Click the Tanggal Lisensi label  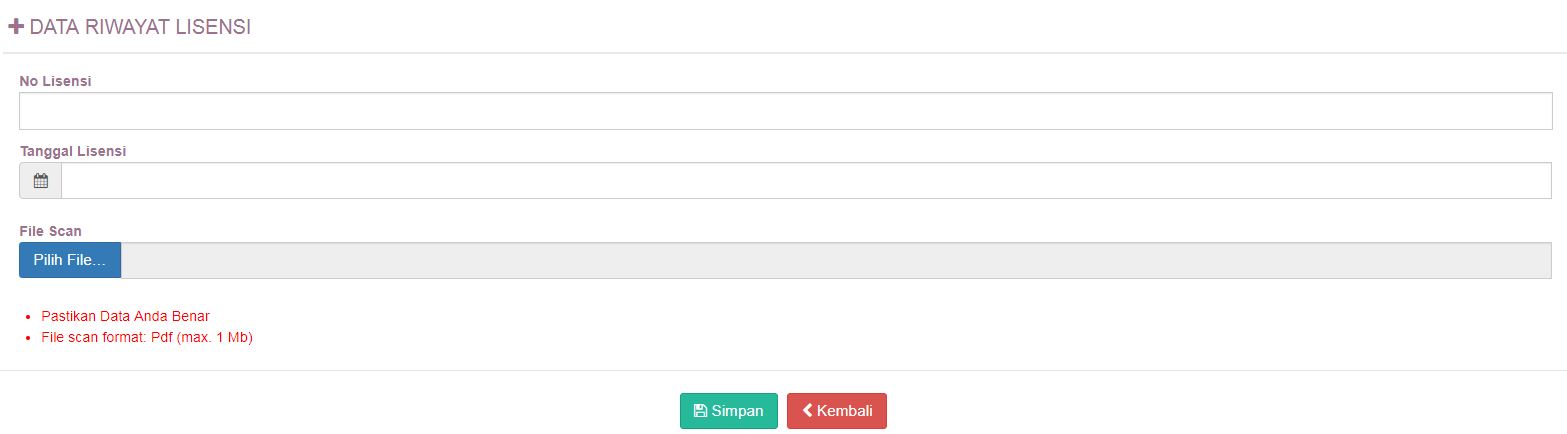(73, 151)
